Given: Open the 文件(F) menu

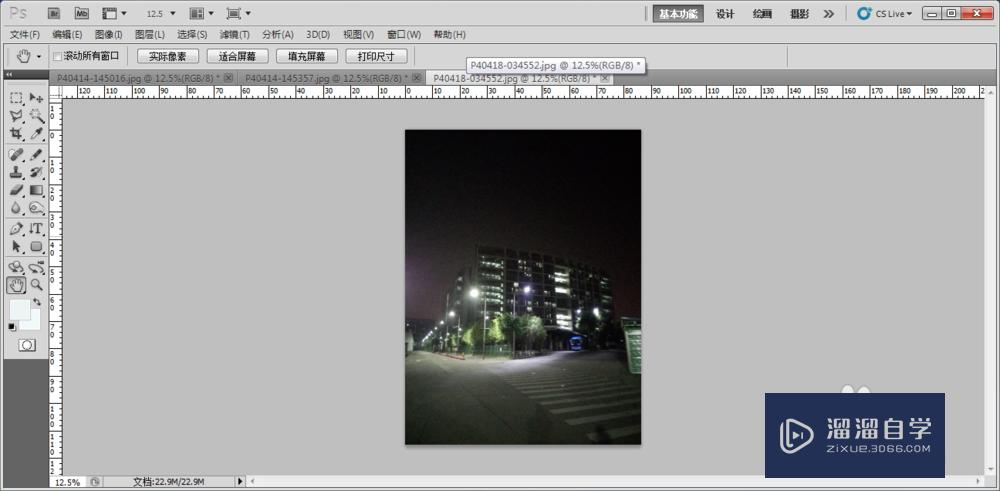Looking at the screenshot, I should 25,34.
